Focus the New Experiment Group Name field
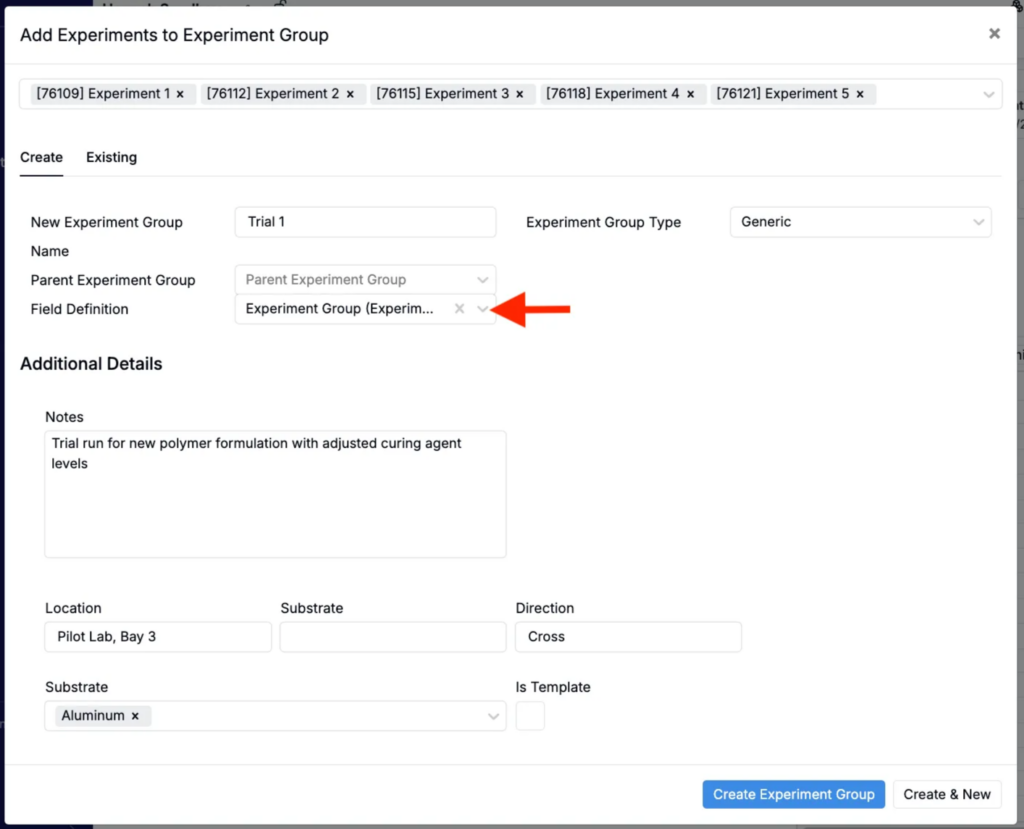Viewport: 1024px width, 829px height. 365,222
